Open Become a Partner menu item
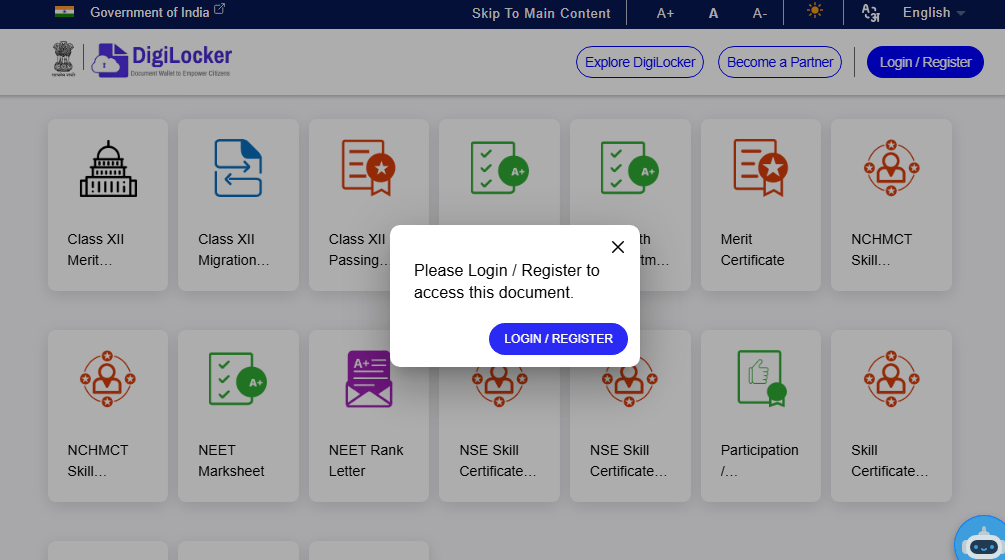The width and height of the screenshot is (1005, 560). coord(780,62)
